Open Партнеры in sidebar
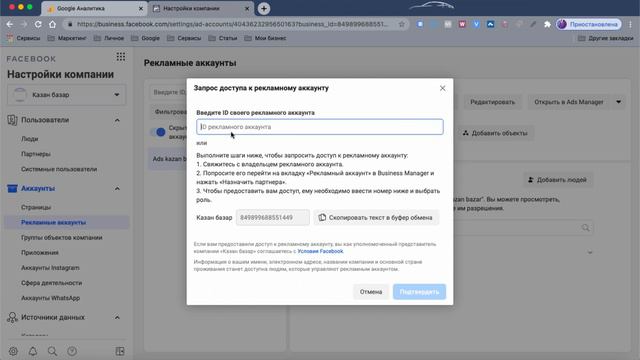This screenshot has height=360, width=640. 36,154
